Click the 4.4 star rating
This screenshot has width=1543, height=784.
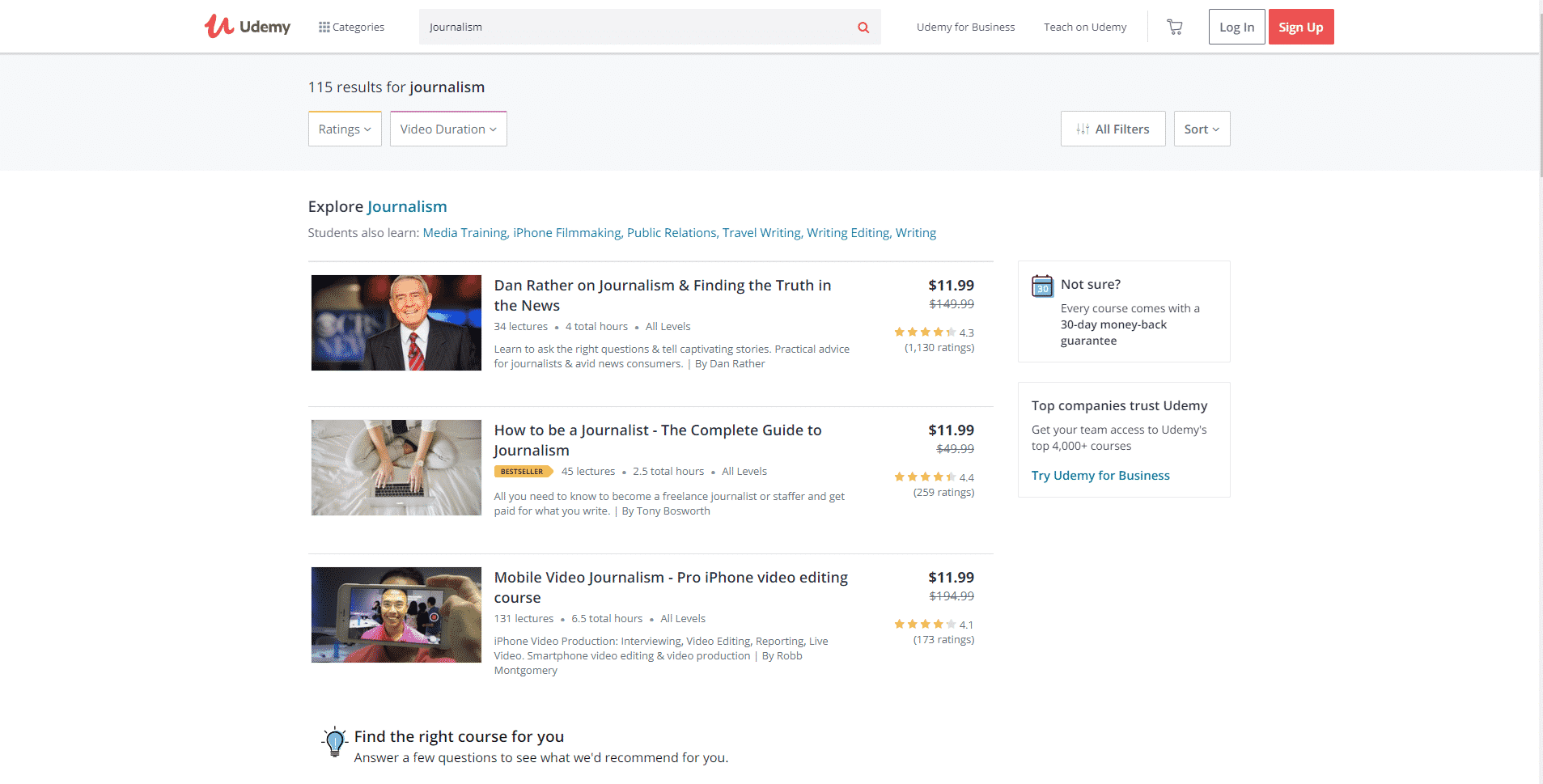pyautogui.click(x=934, y=477)
